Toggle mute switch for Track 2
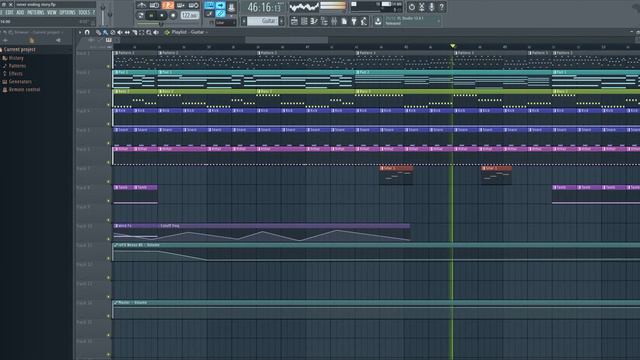The width and height of the screenshot is (640, 360). click(108, 85)
